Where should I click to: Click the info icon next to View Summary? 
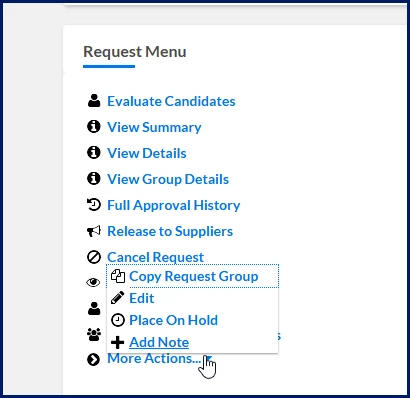(94, 127)
